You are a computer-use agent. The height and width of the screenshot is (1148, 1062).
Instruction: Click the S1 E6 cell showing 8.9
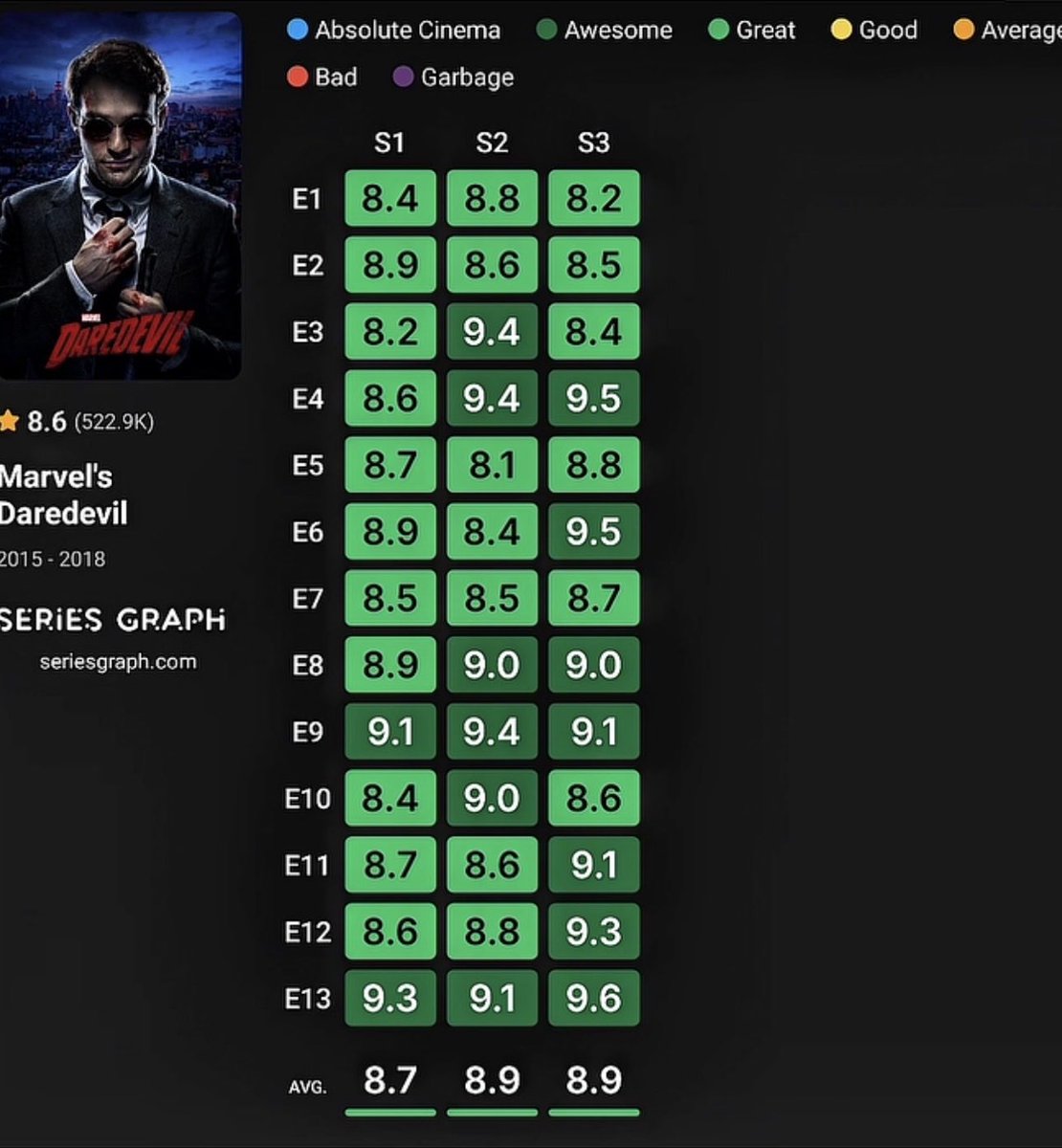[x=390, y=531]
